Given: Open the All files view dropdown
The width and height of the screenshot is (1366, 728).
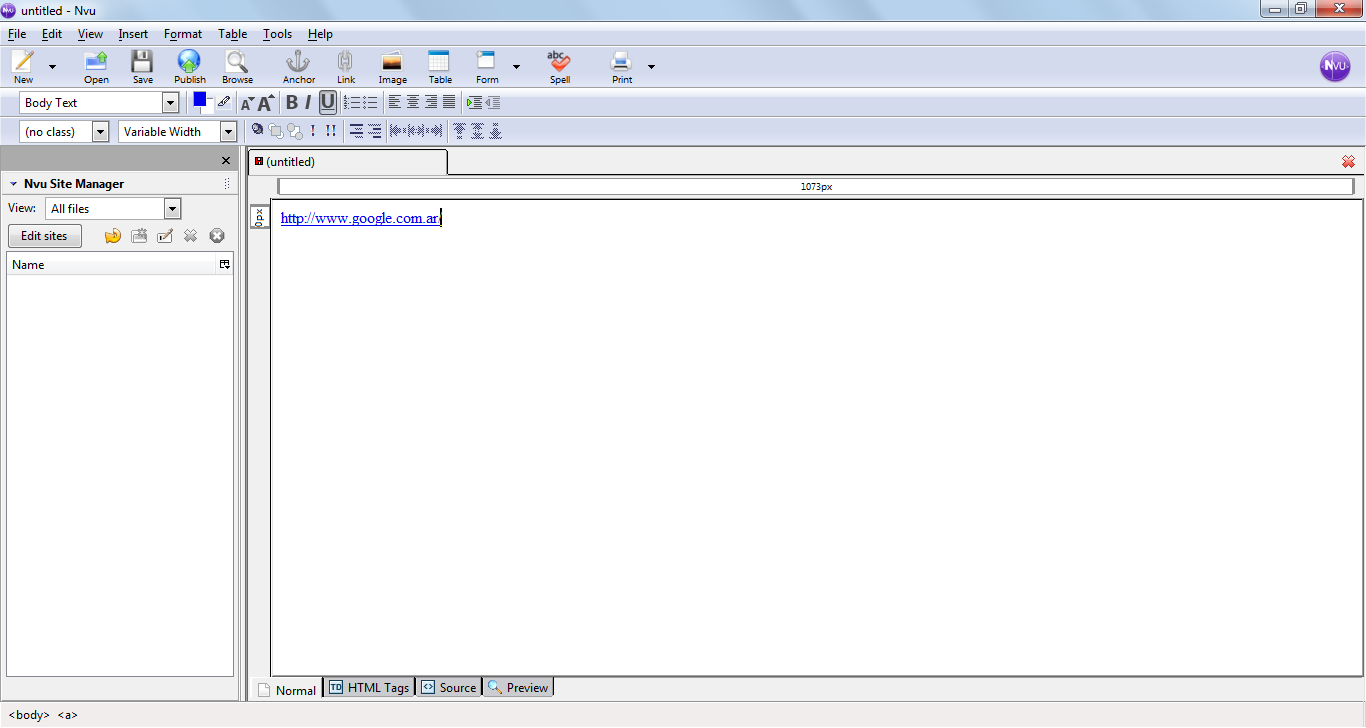Looking at the screenshot, I should click(x=113, y=209).
